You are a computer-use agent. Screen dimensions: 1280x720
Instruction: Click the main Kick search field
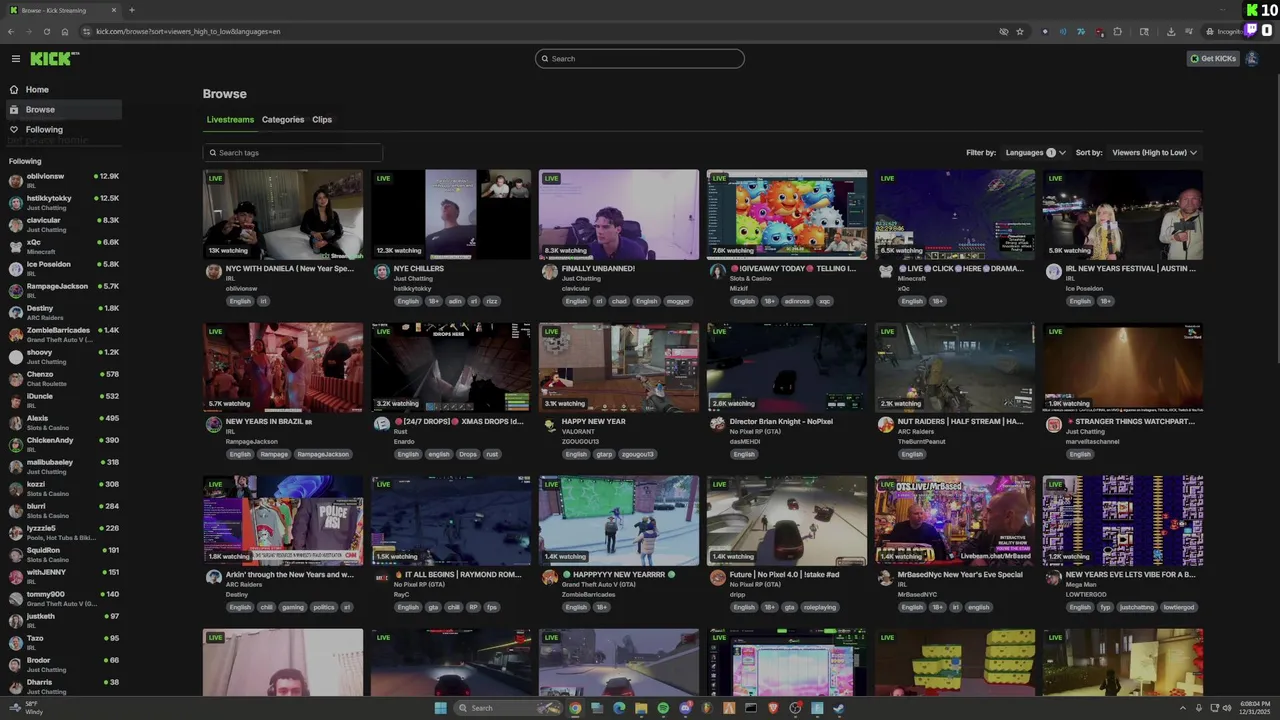(640, 59)
